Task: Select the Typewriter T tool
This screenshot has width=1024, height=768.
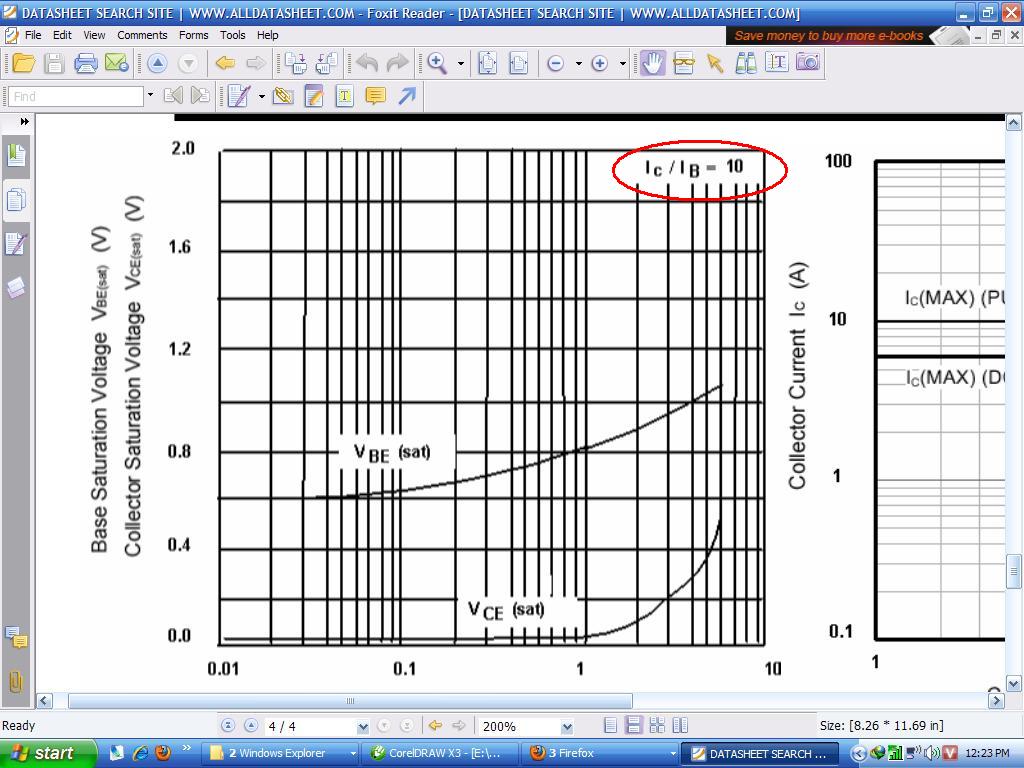Action: [345, 97]
